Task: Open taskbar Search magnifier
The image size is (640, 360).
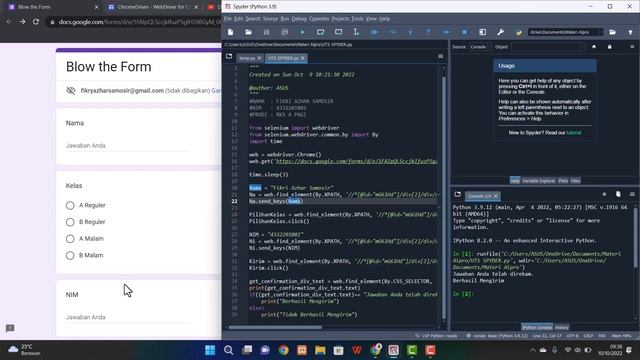Action: (229, 350)
